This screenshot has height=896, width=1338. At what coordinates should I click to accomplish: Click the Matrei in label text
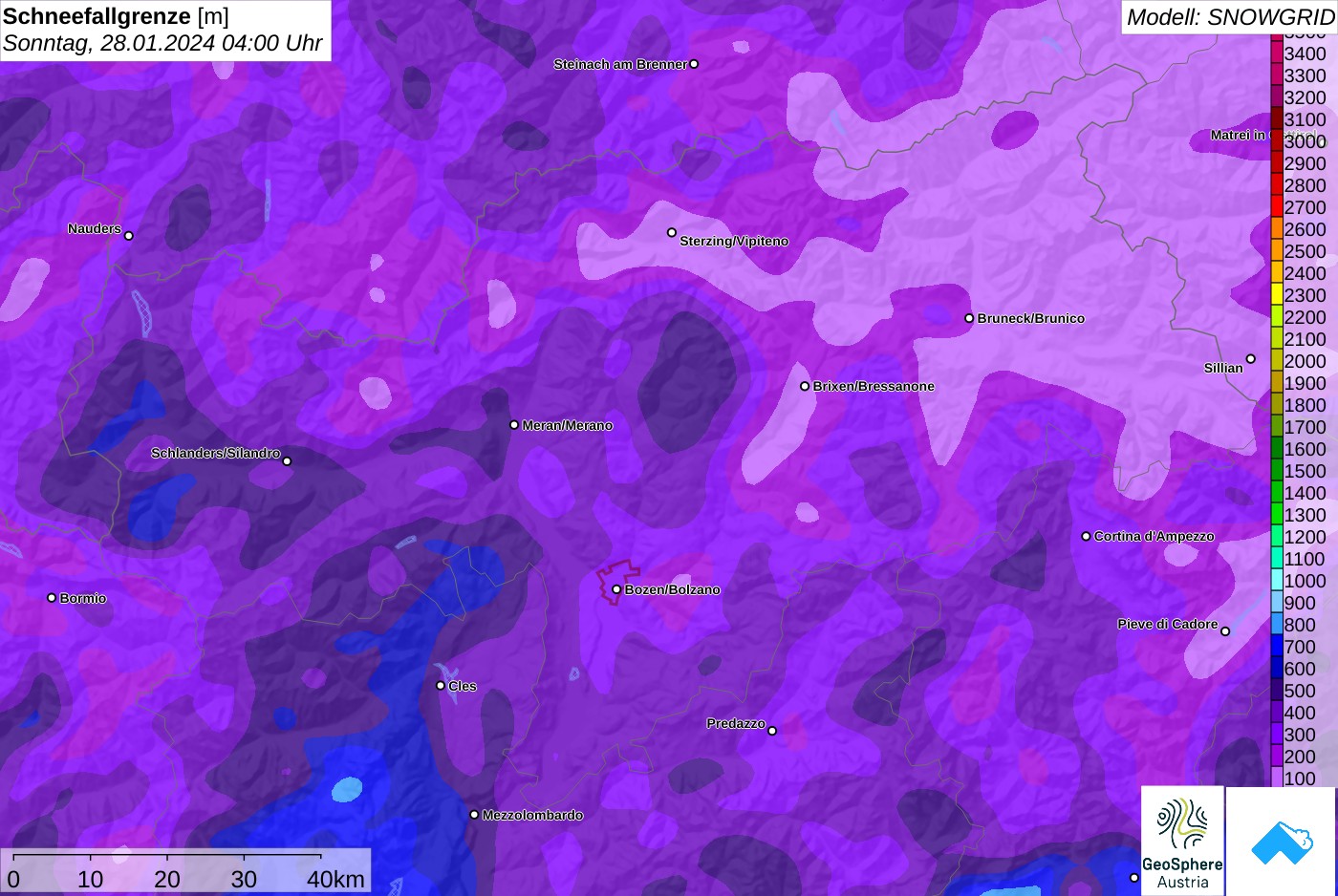(1239, 135)
